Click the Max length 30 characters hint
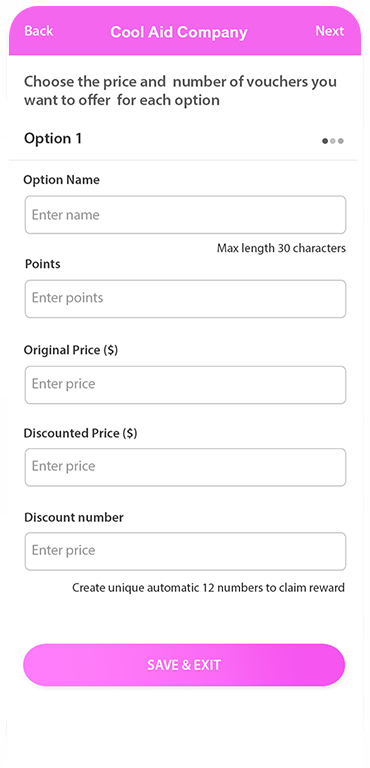Image resolution: width=370 pixels, height=768 pixels. [281, 248]
